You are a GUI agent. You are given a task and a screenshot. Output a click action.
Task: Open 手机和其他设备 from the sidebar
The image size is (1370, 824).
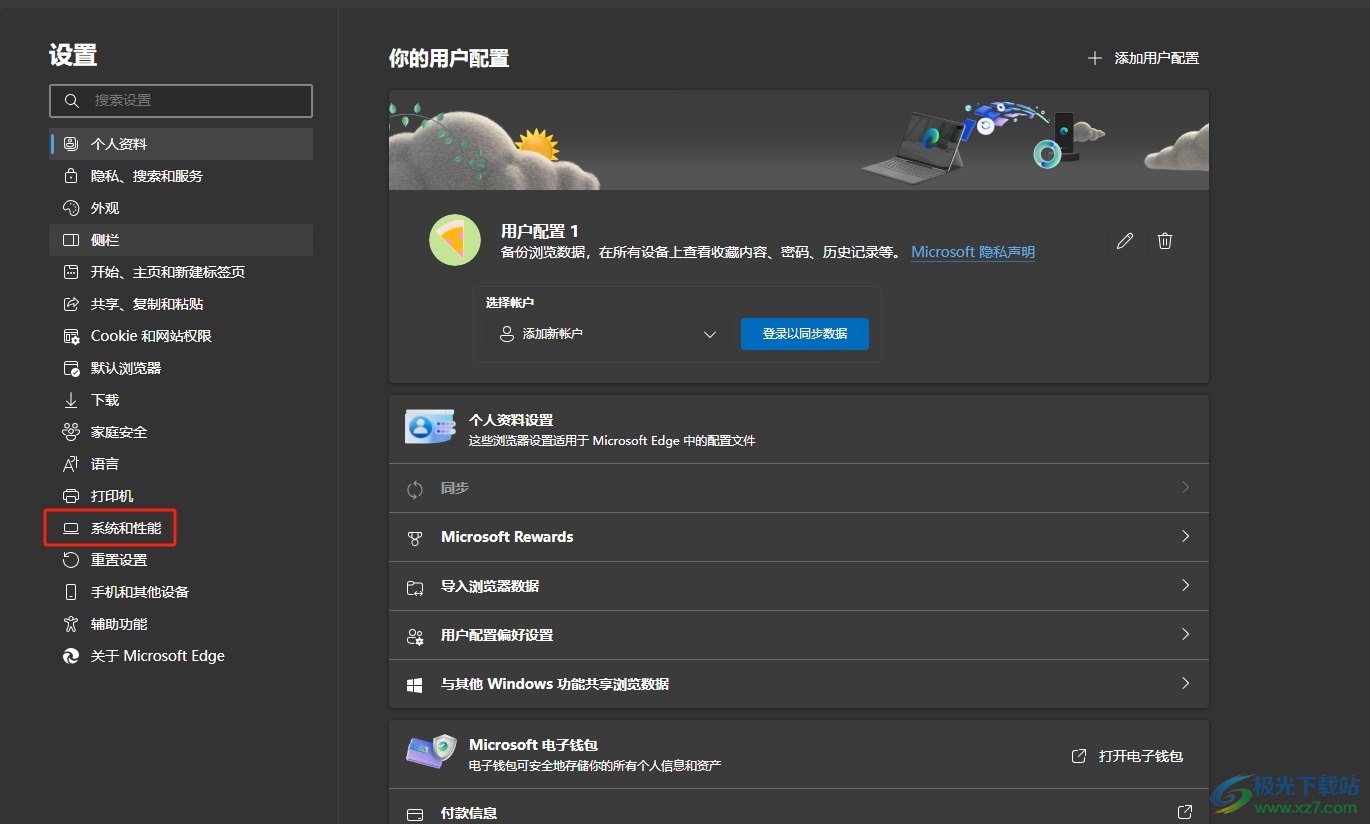point(181,592)
